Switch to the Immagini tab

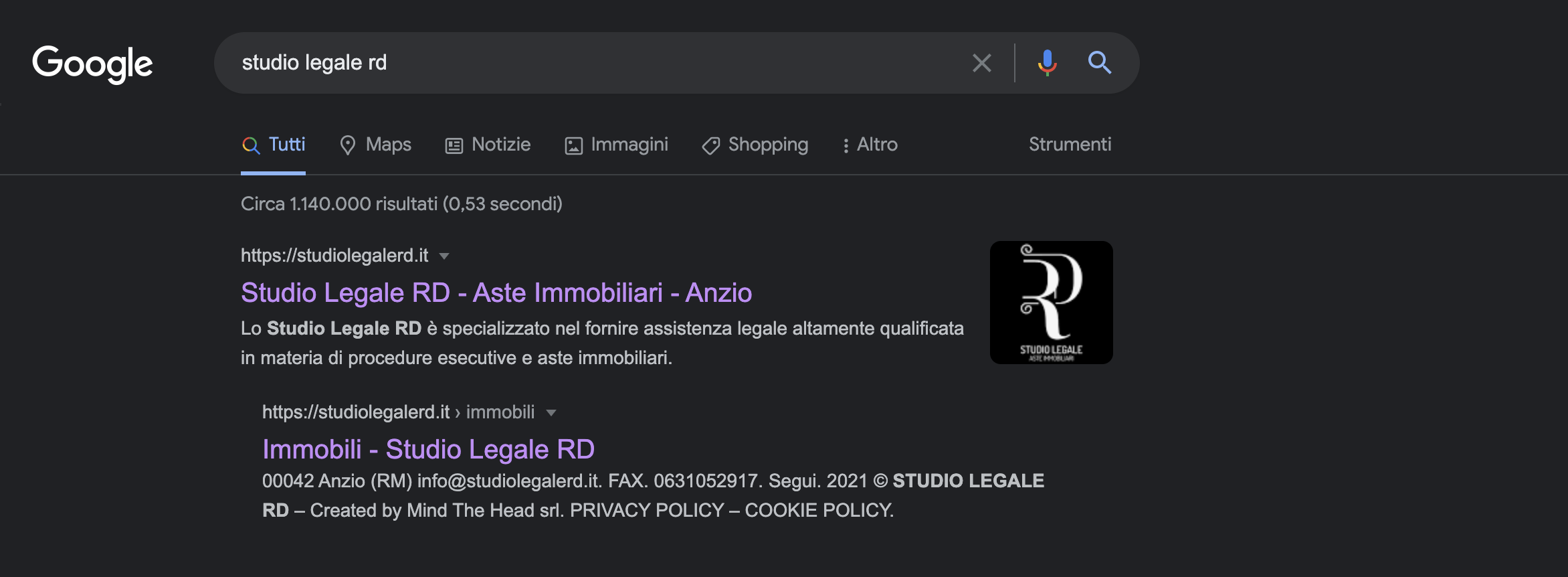tap(616, 145)
